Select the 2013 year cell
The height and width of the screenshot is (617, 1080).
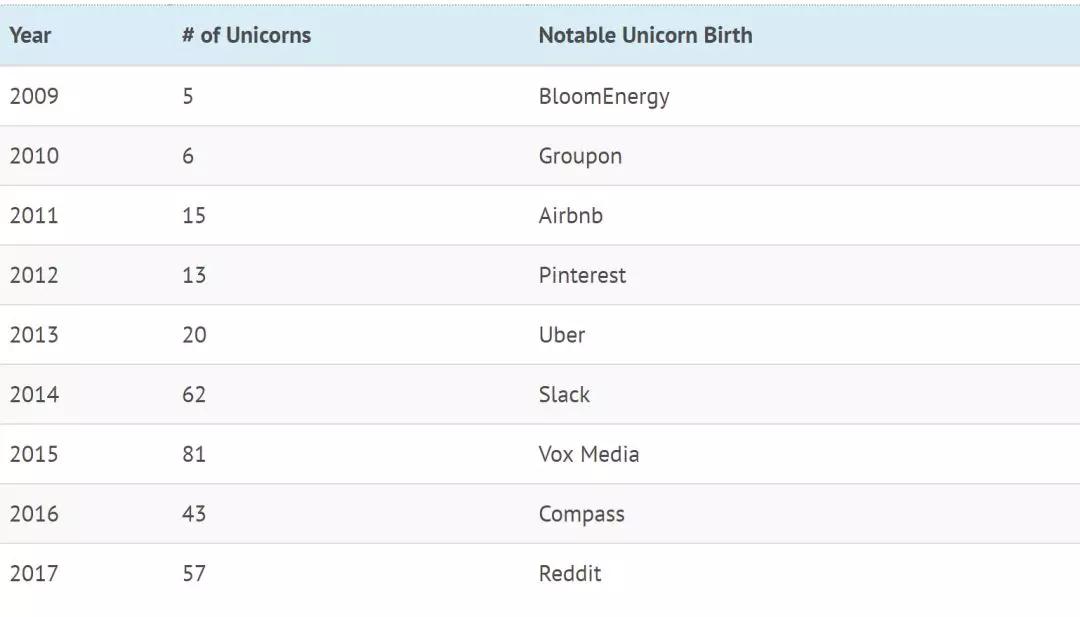pos(34,335)
